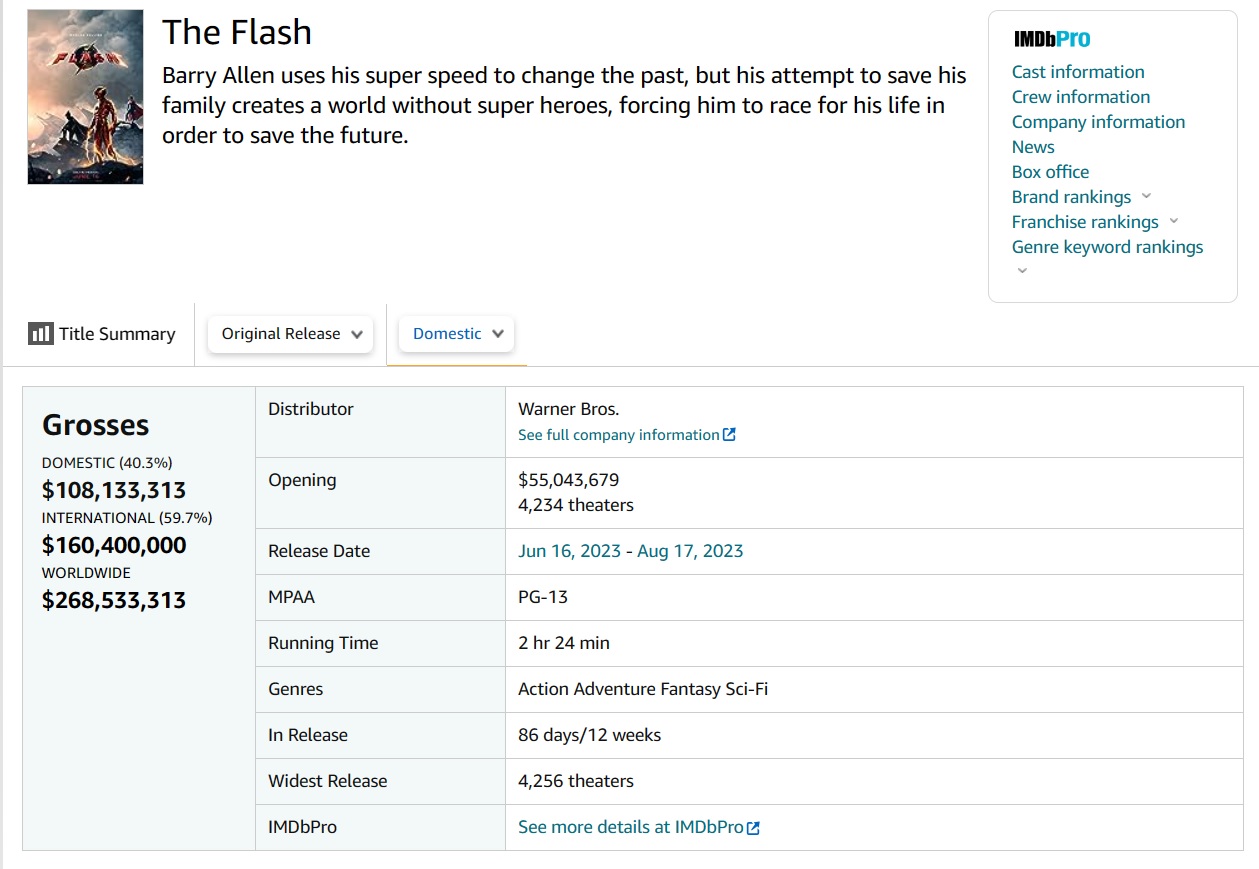The image size is (1259, 869).
Task: Click external link icon beside company information
Action: [729, 435]
